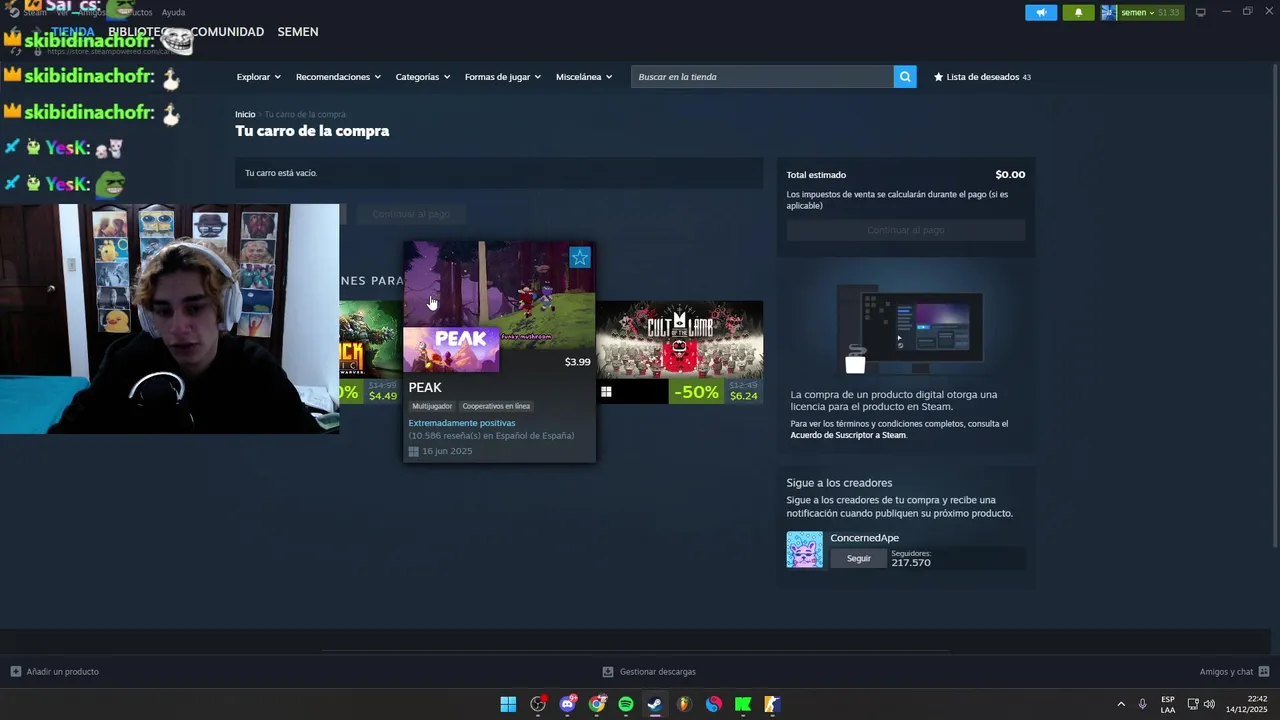Open Google Chrome from the taskbar

597,704
